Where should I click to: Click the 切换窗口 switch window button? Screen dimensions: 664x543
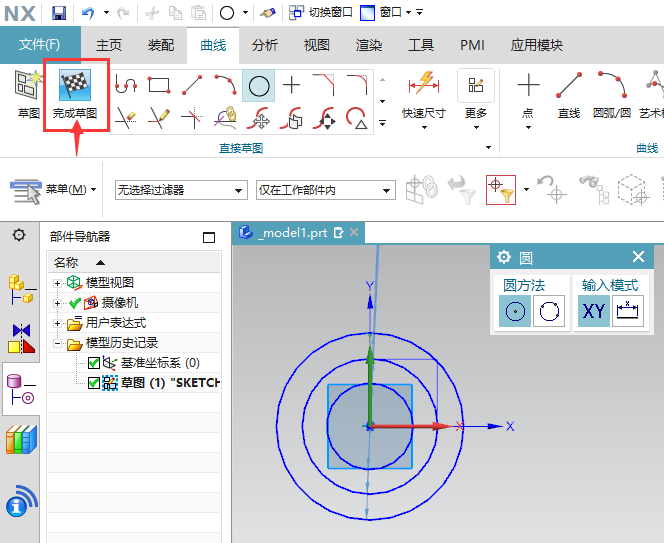pos(321,13)
